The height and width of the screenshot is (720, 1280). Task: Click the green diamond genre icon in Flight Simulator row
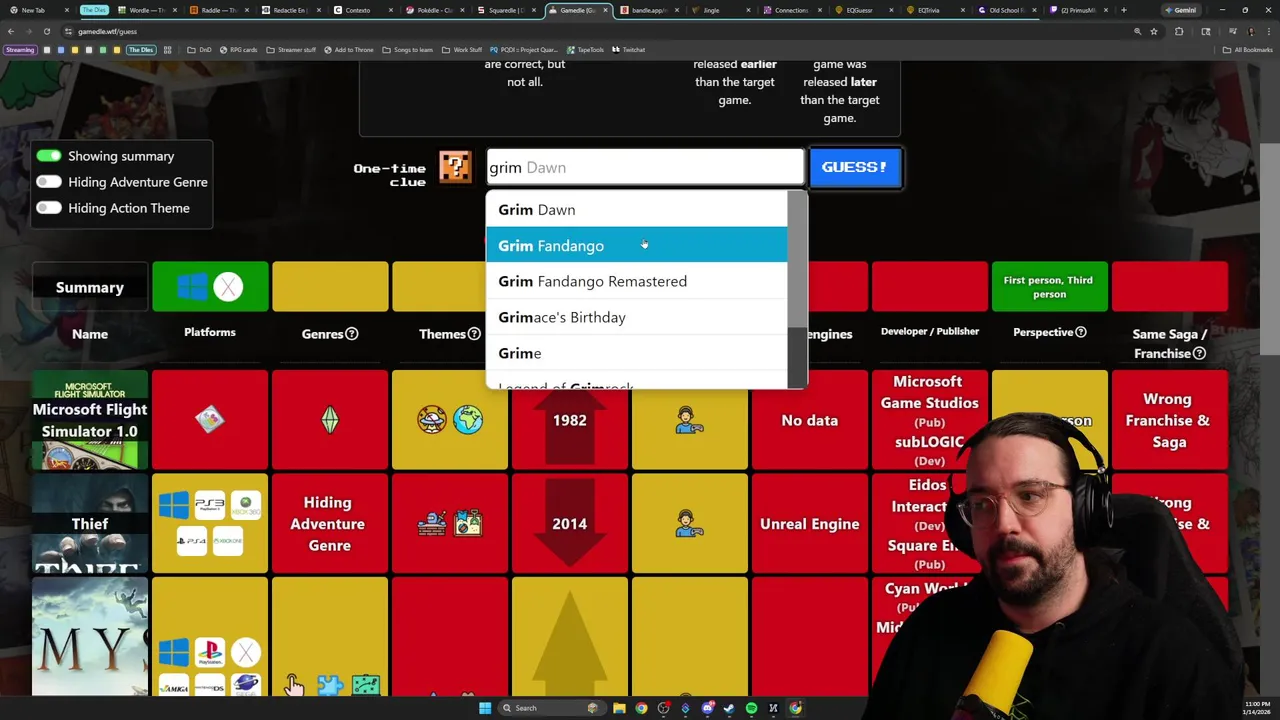[330, 420]
